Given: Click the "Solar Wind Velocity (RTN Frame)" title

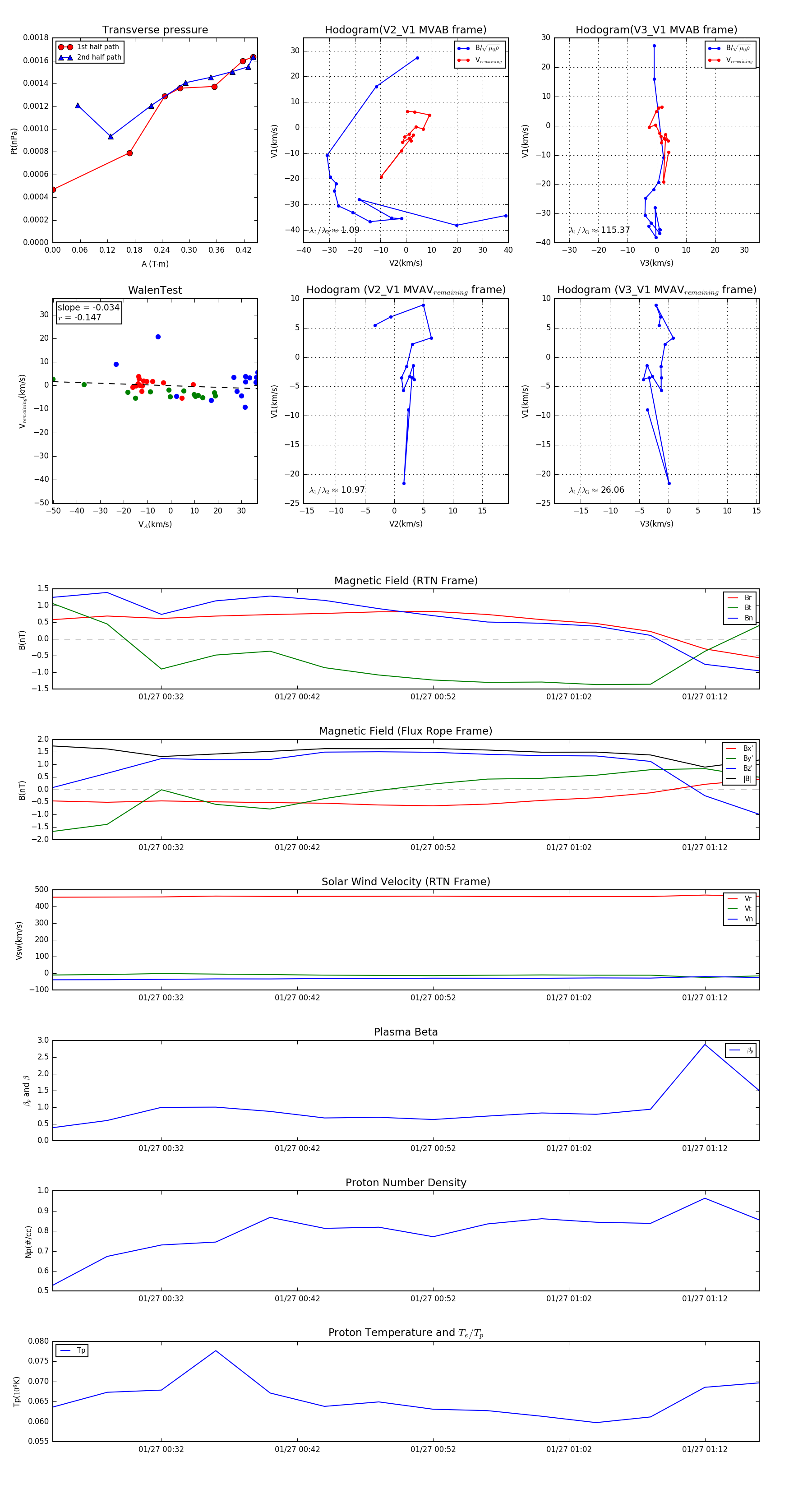Looking at the screenshot, I should (x=406, y=882).
